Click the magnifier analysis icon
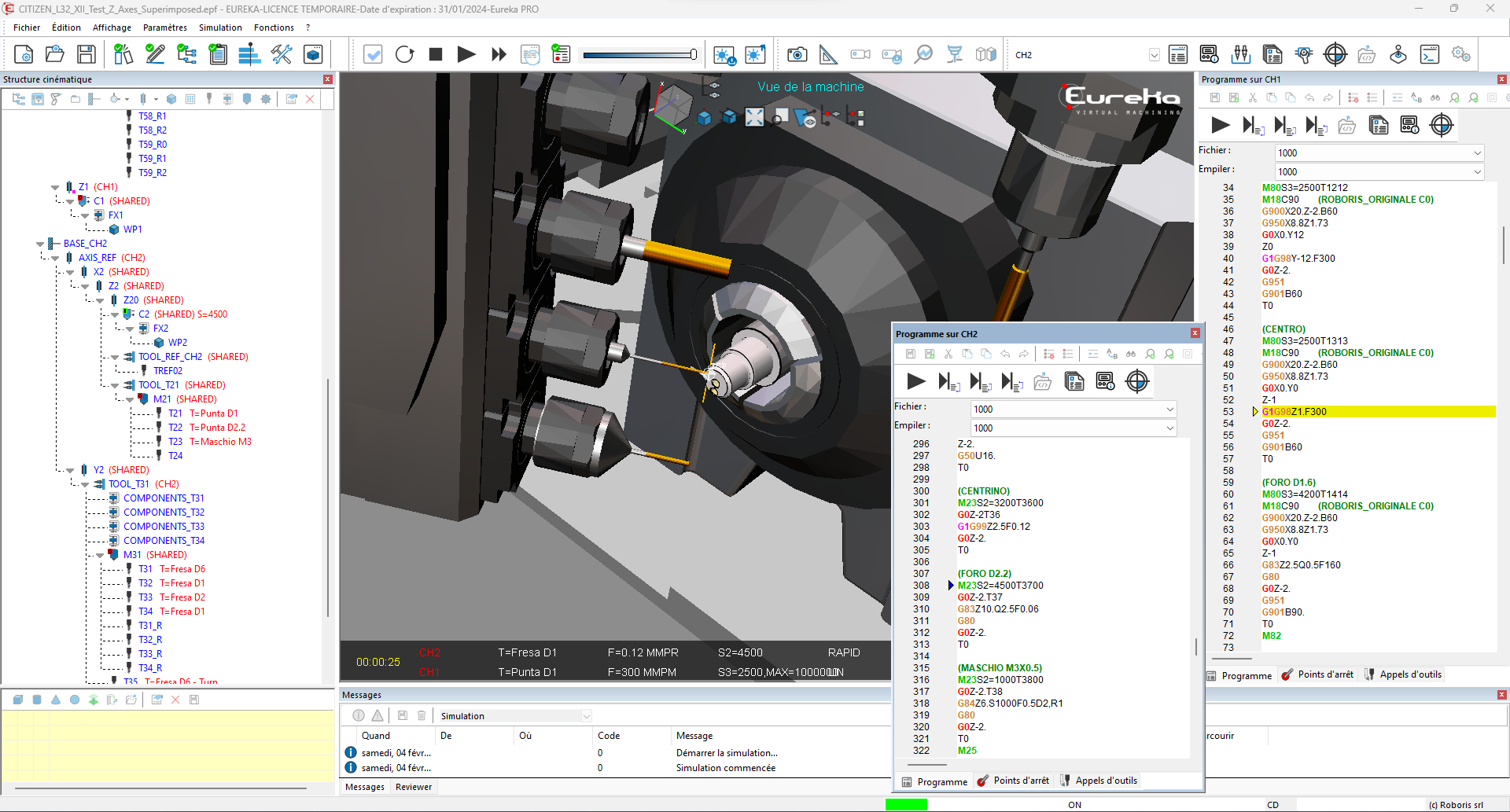1510x812 pixels. (x=923, y=54)
